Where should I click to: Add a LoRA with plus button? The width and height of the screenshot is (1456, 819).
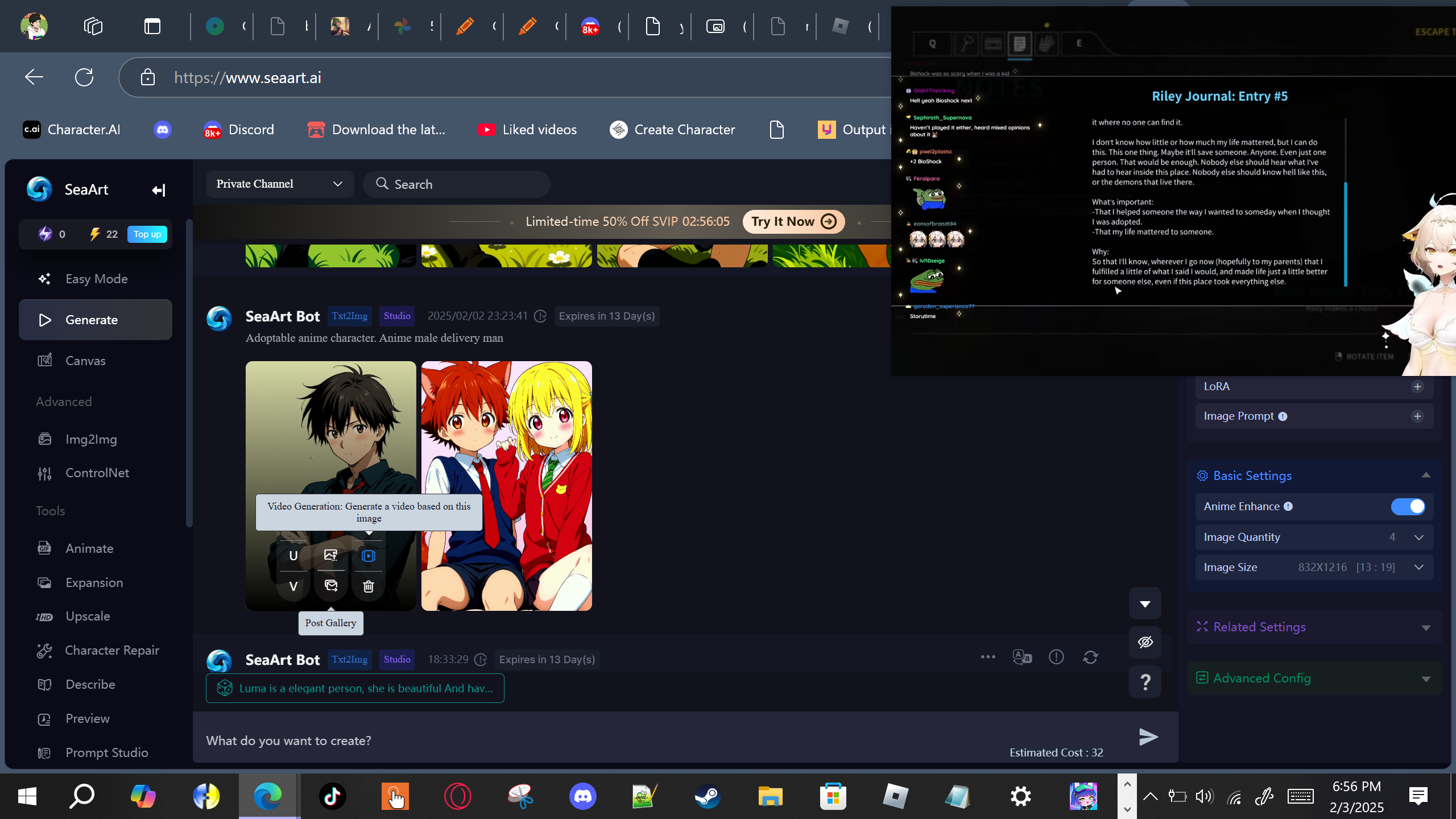click(1417, 387)
